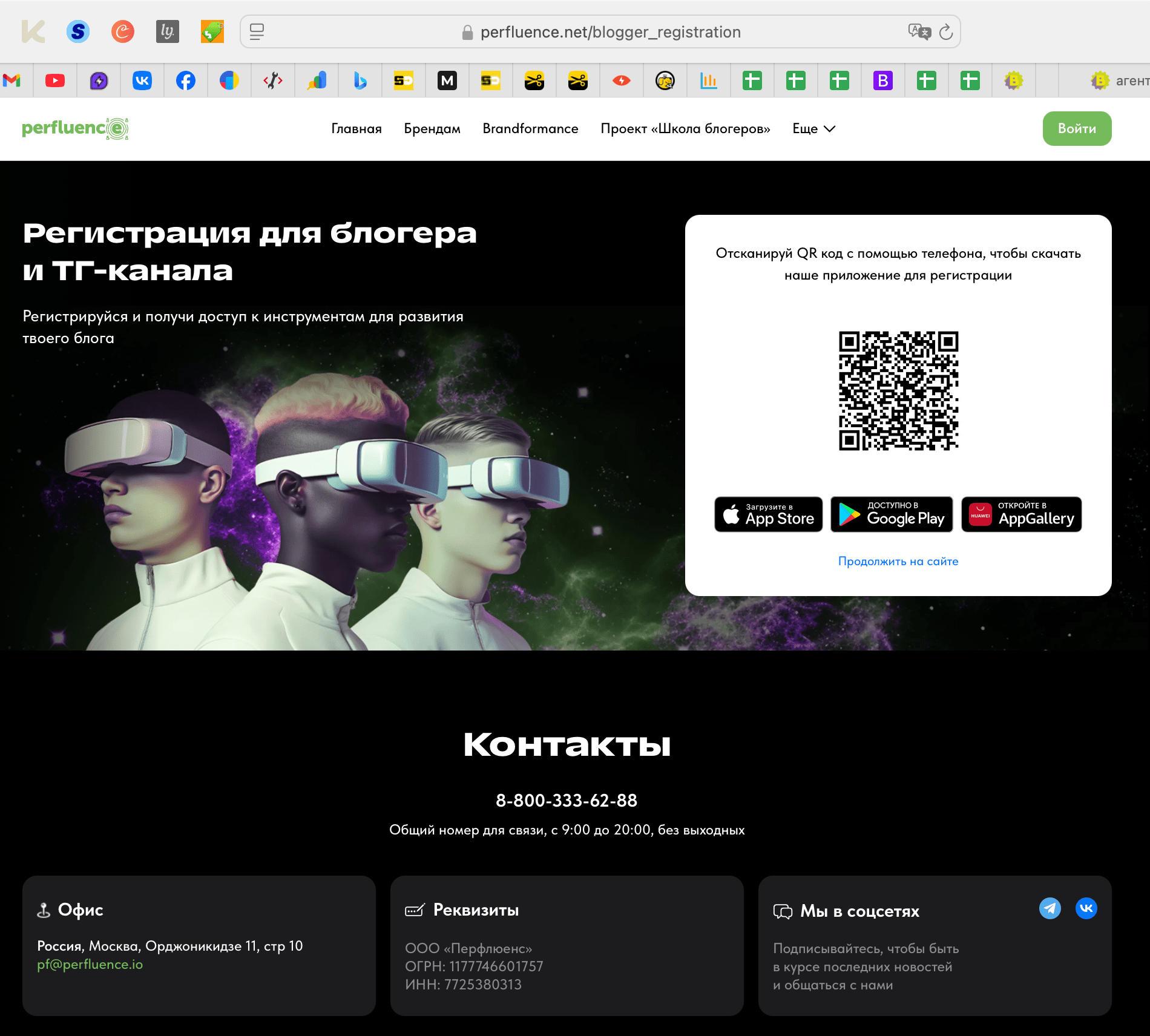Select "Brandformance" in navigation
Screen dimensions: 1150x1036
click(530, 129)
